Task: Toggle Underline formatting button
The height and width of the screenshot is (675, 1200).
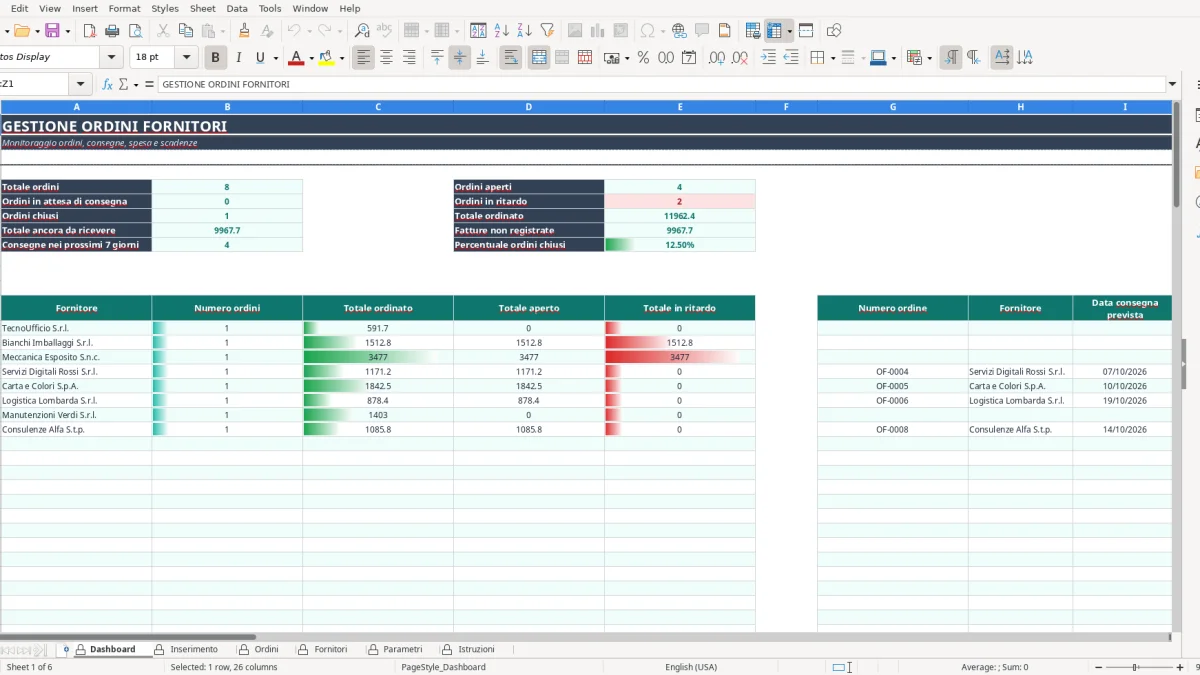Action: pyautogui.click(x=261, y=58)
